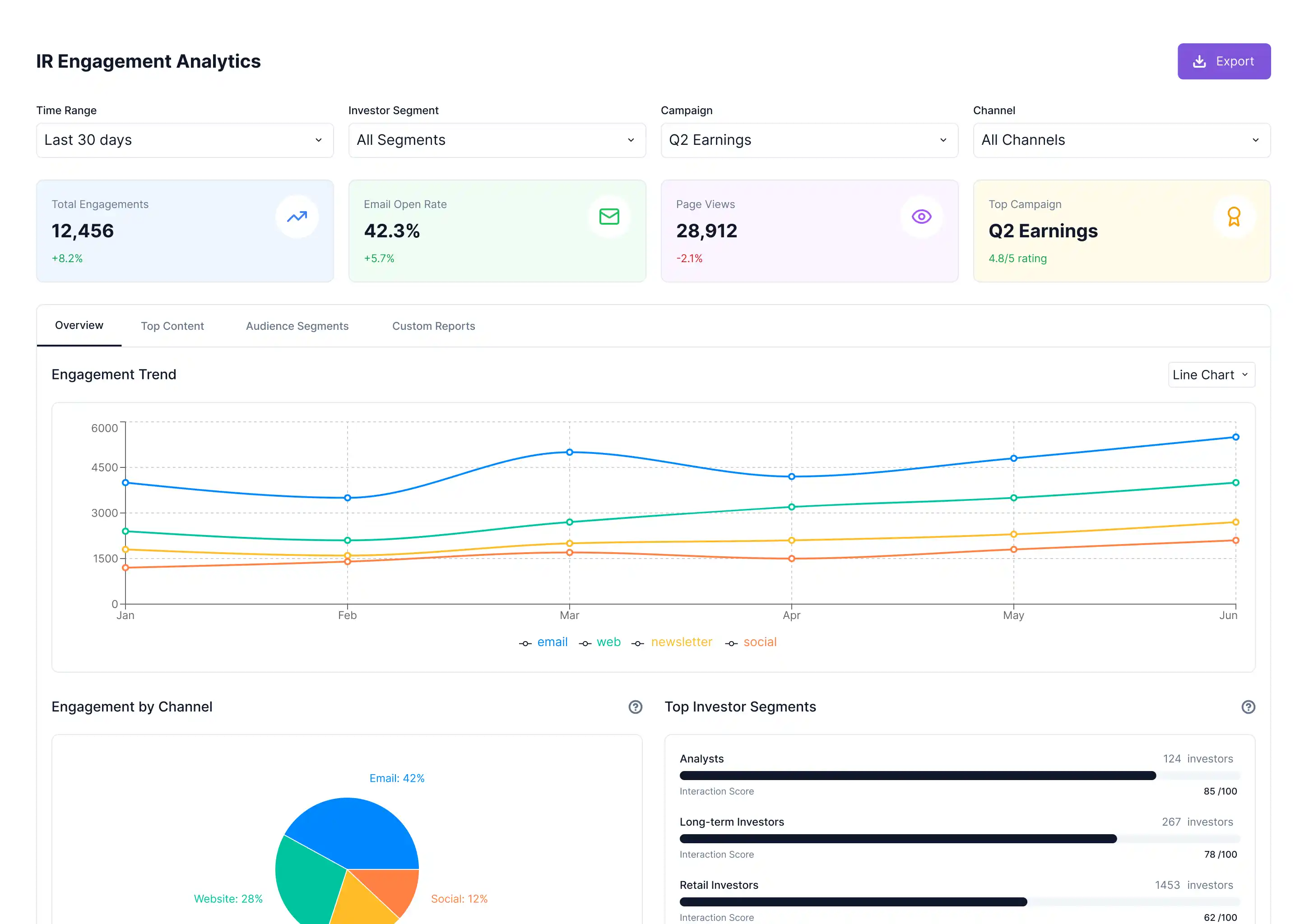
Task: Click the eye icon on the Page Views card
Action: point(921,217)
